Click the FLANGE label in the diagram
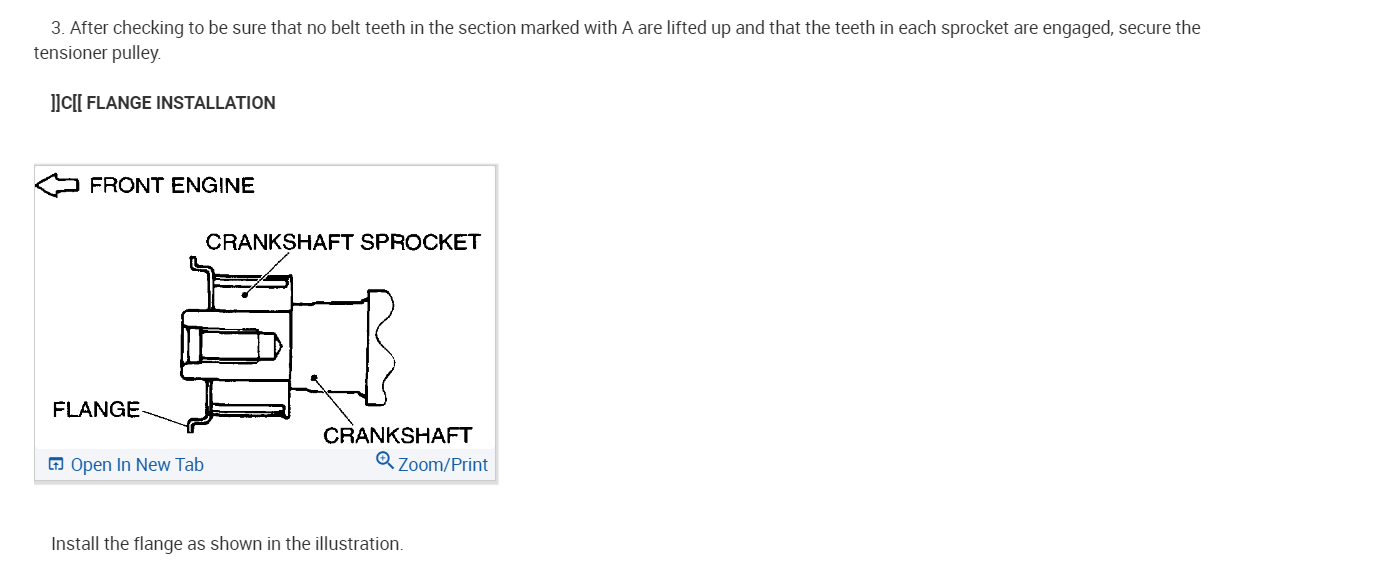This screenshot has height=568, width=1391. tap(96, 409)
